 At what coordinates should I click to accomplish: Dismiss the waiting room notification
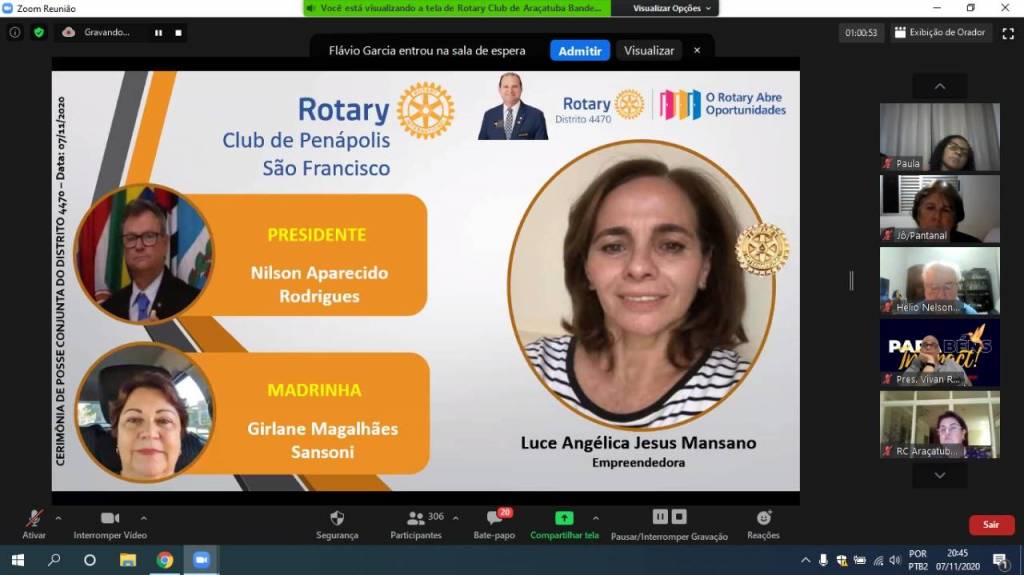click(x=697, y=50)
